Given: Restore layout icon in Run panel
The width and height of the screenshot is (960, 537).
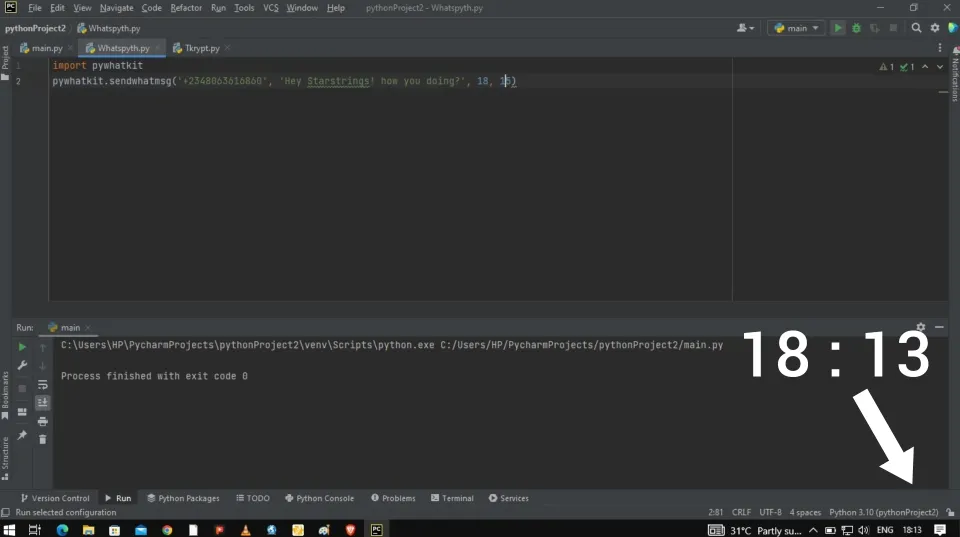Looking at the screenshot, I should click(x=22, y=411).
